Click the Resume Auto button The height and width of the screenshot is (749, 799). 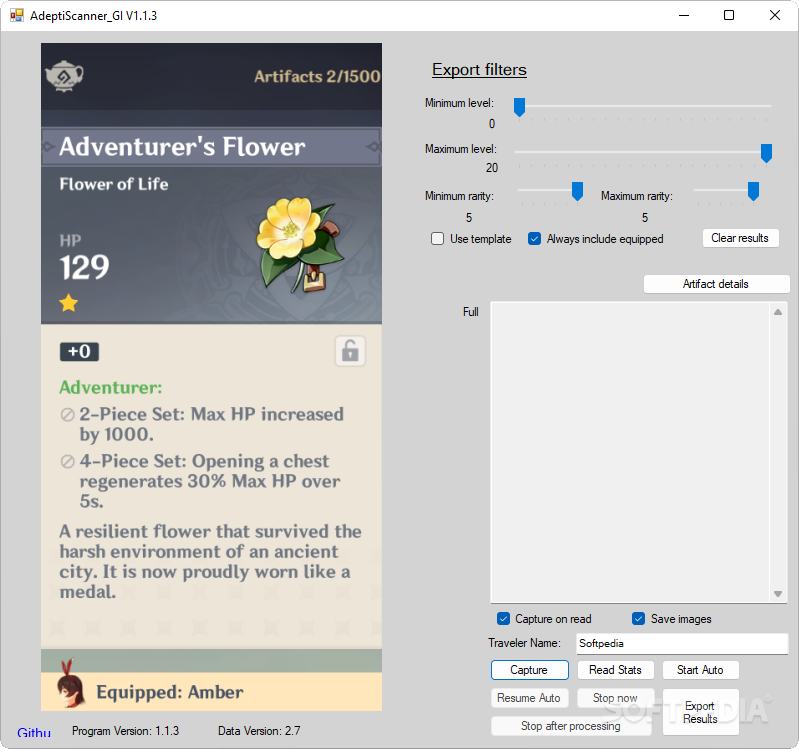529,698
